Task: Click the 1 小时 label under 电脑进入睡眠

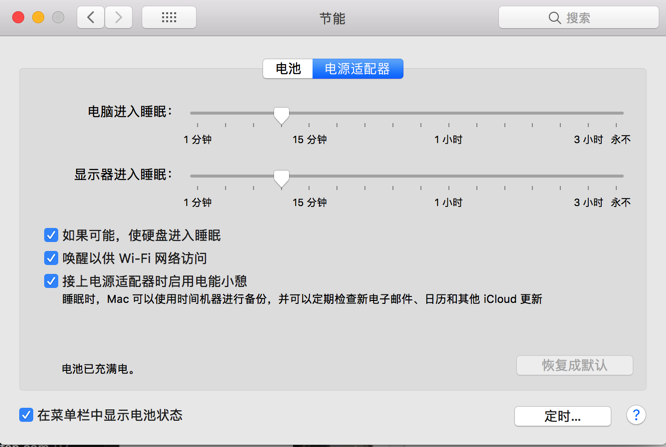Action: (448, 140)
